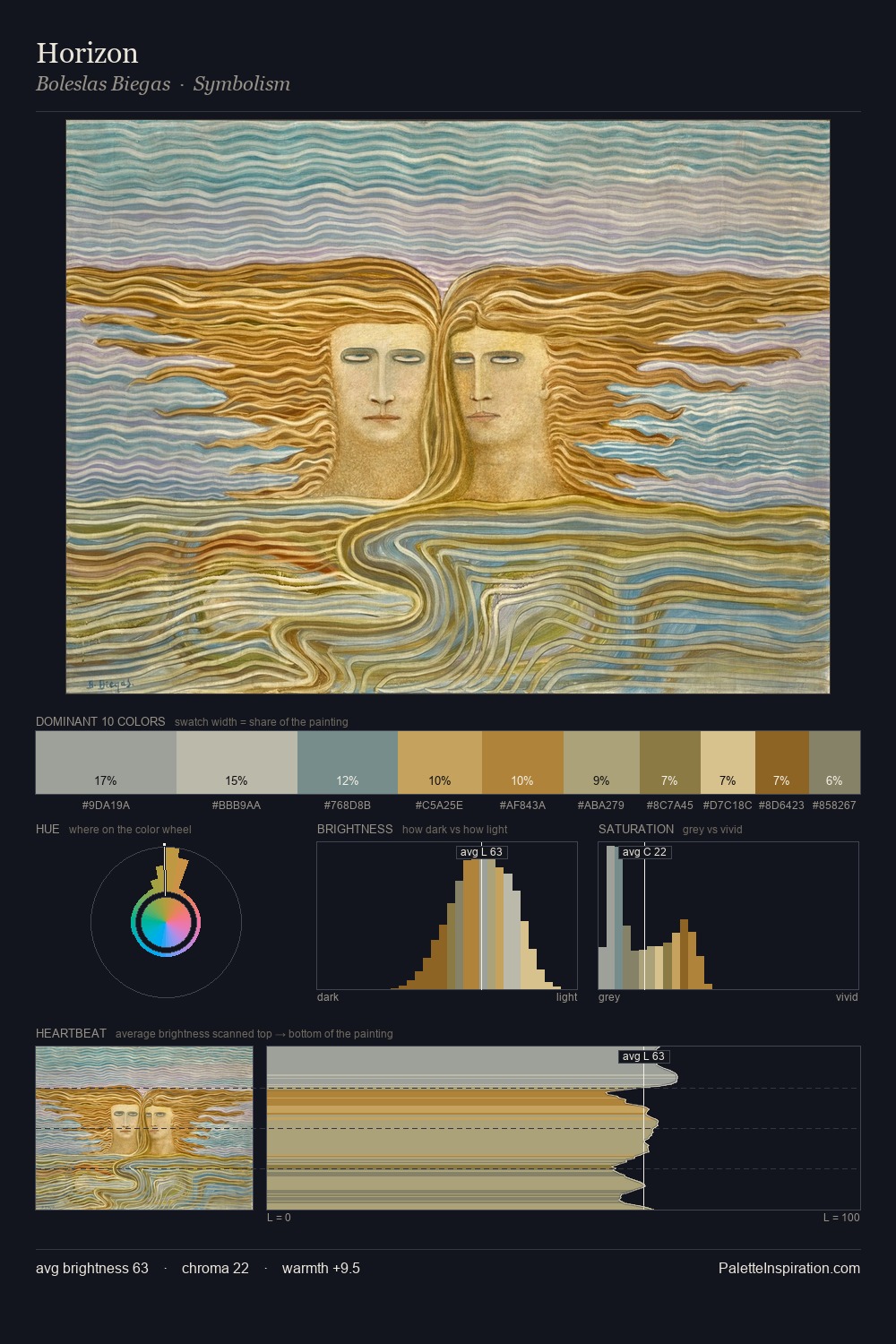Open the Heartbeat painting thumbnail
The height and width of the screenshot is (1344, 896).
(x=144, y=1128)
